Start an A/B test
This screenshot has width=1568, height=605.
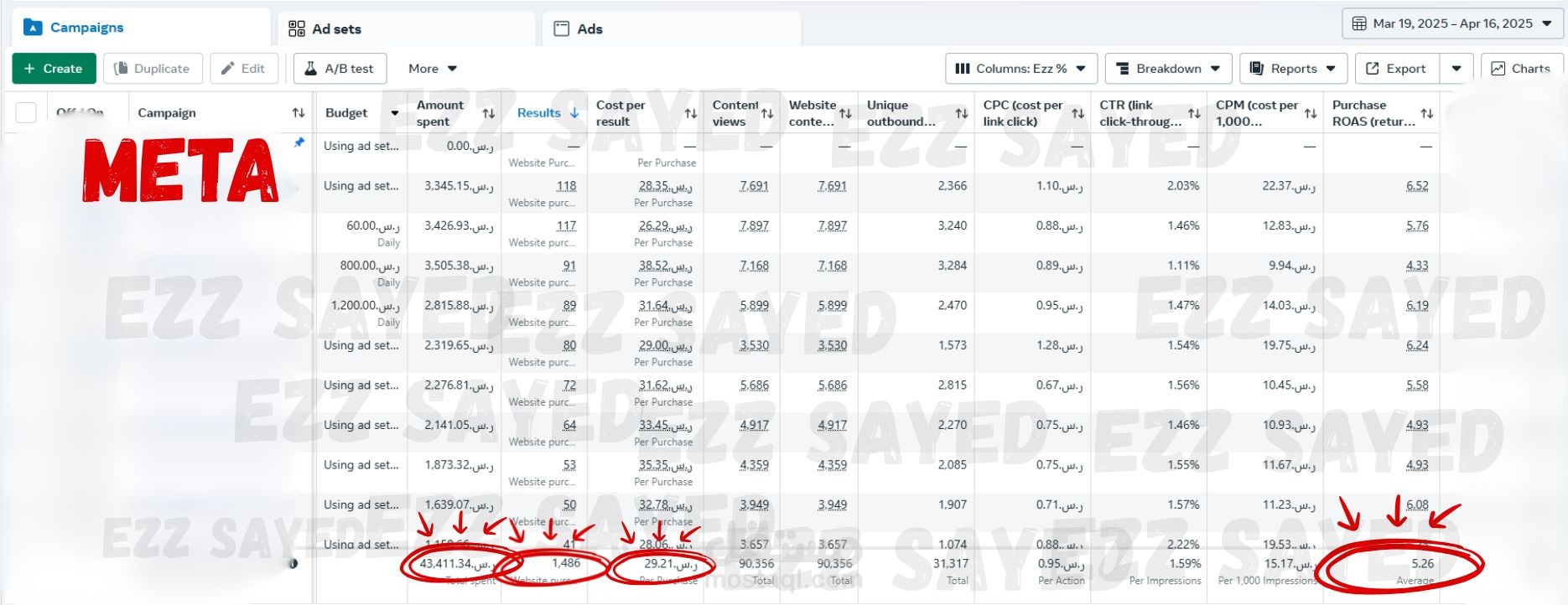pyautogui.click(x=340, y=69)
